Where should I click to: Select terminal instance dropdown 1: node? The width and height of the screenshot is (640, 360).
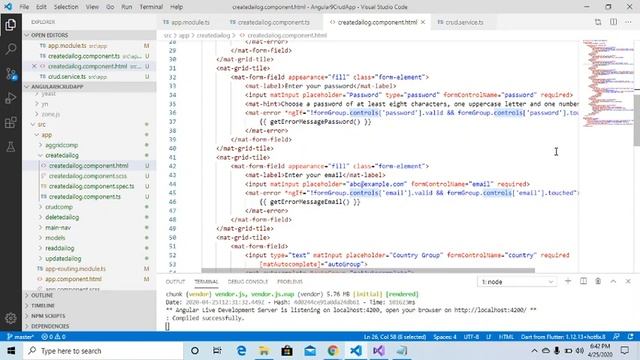point(517,282)
